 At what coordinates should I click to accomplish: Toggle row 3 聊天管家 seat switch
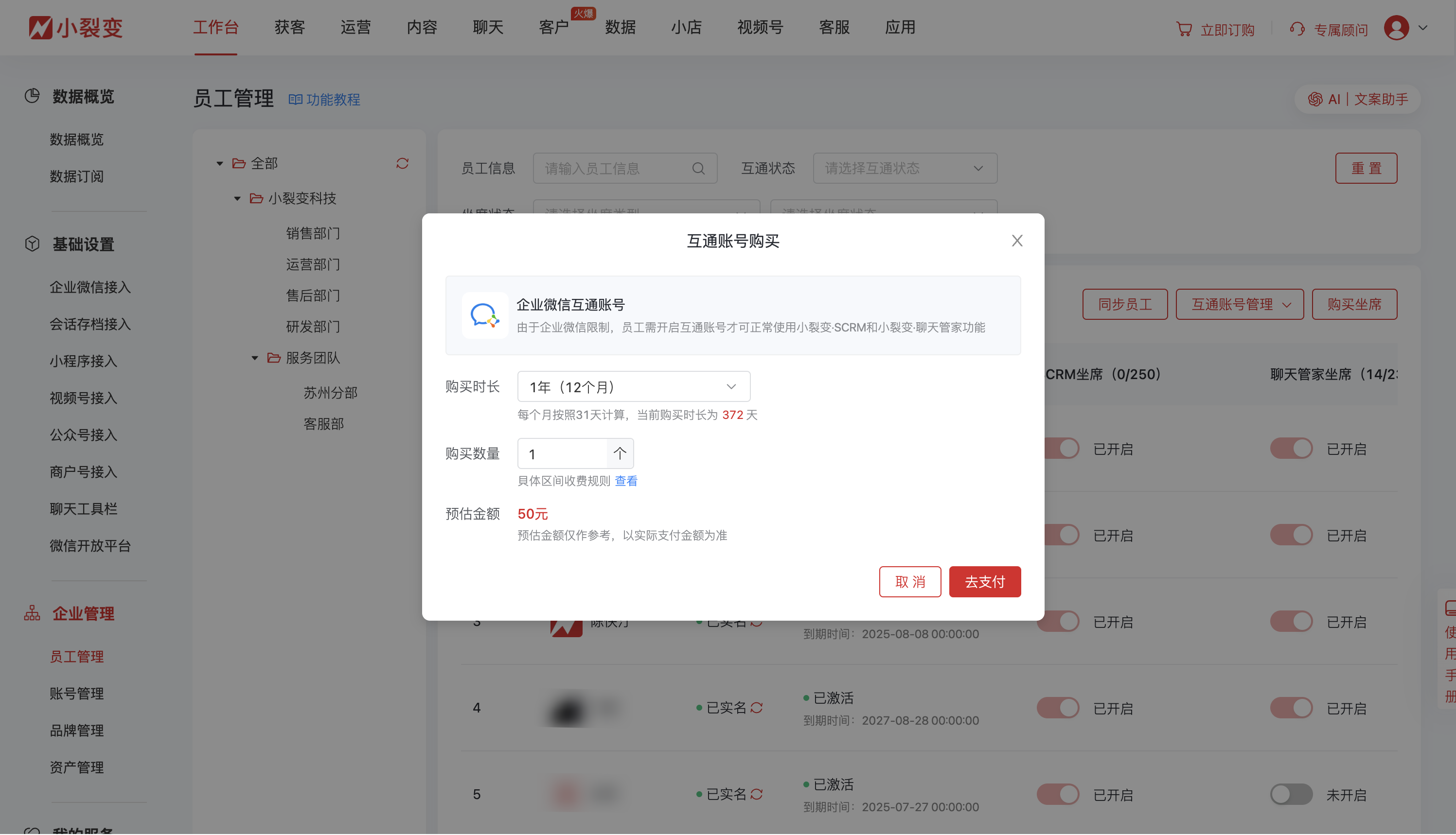point(1291,621)
